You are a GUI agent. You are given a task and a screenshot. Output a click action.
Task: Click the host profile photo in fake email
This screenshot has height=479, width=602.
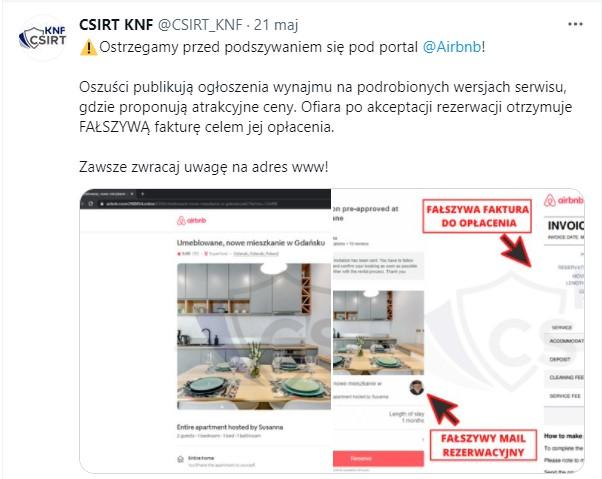pos(416,388)
